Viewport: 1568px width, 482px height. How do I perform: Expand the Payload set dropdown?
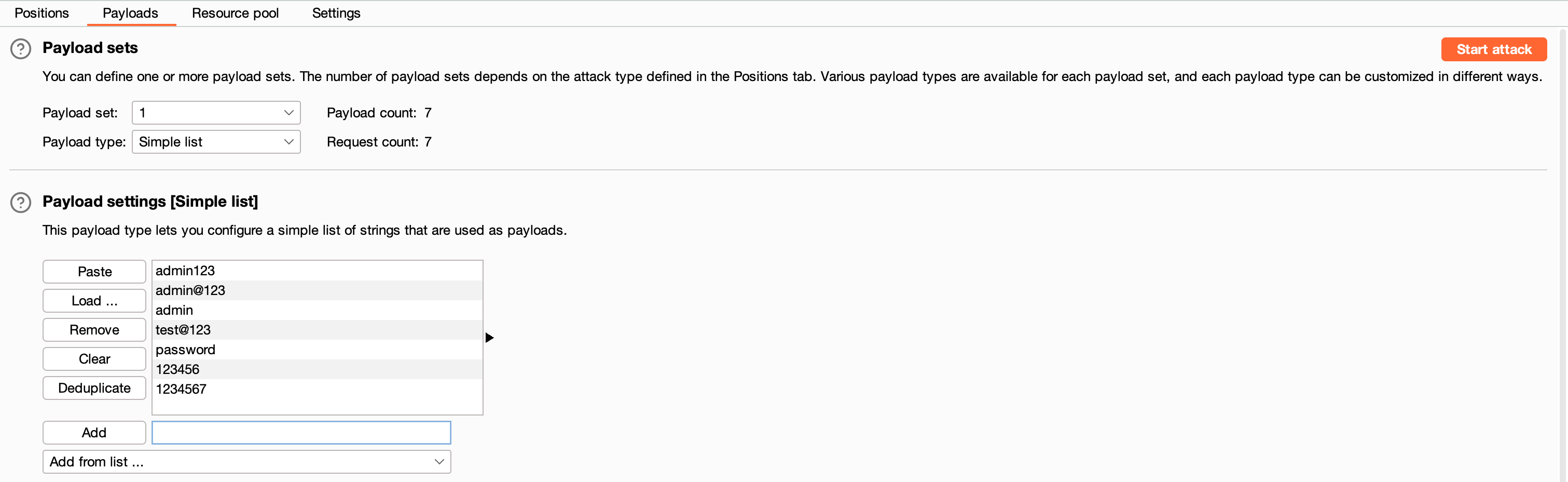point(216,113)
